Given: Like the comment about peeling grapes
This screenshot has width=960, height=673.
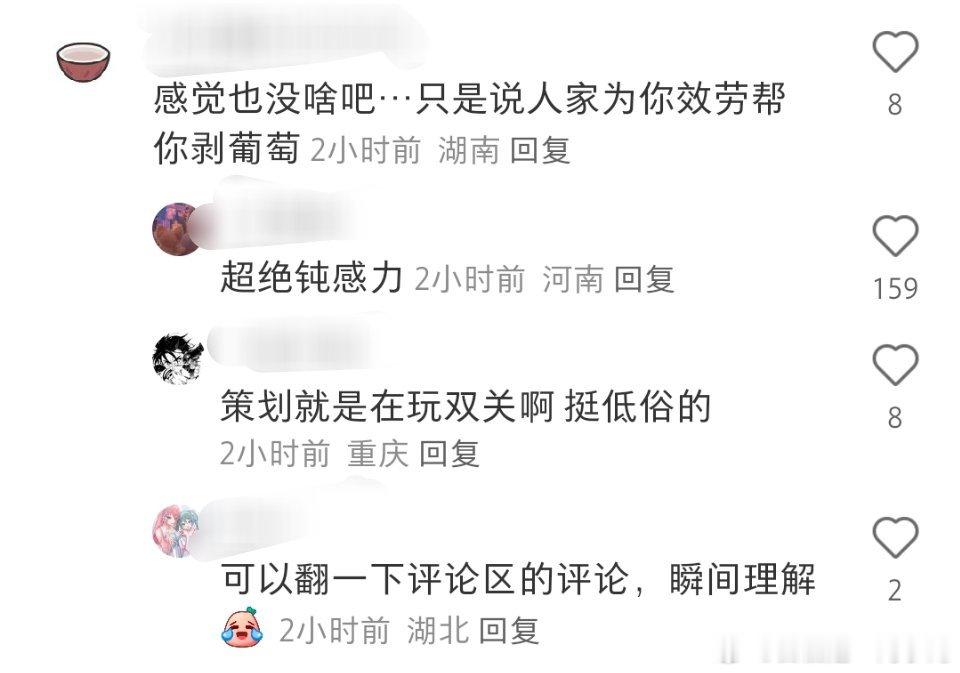Looking at the screenshot, I should [x=894, y=51].
